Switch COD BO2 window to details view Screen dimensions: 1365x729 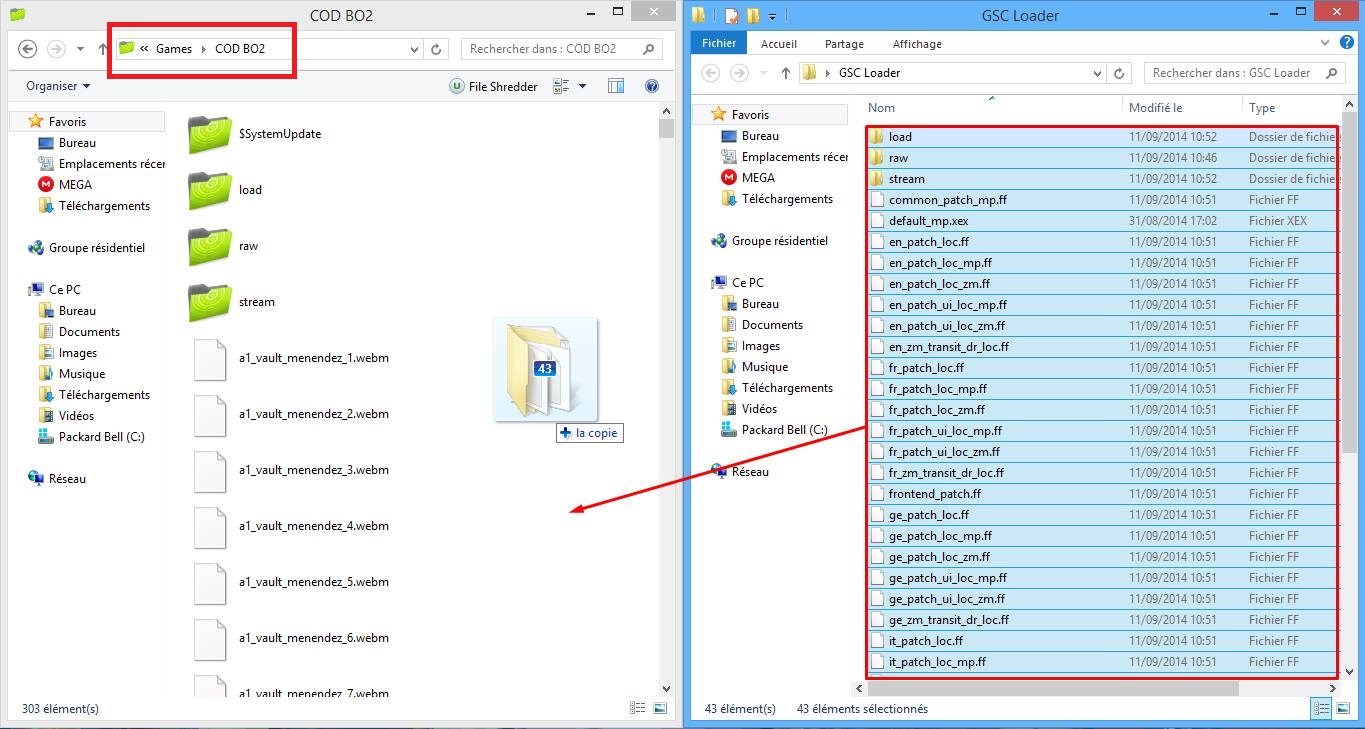(637, 708)
